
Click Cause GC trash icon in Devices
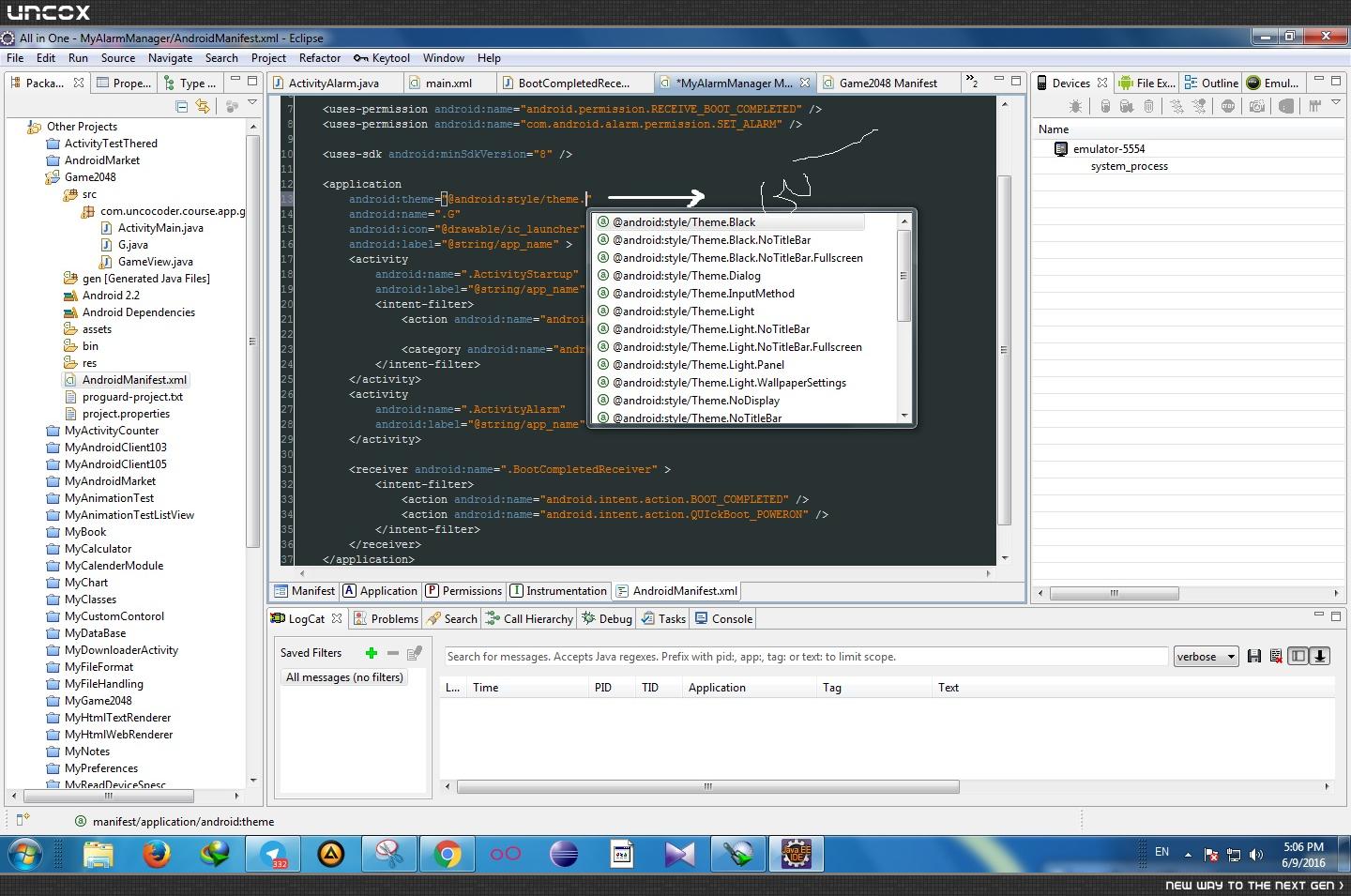1148,107
